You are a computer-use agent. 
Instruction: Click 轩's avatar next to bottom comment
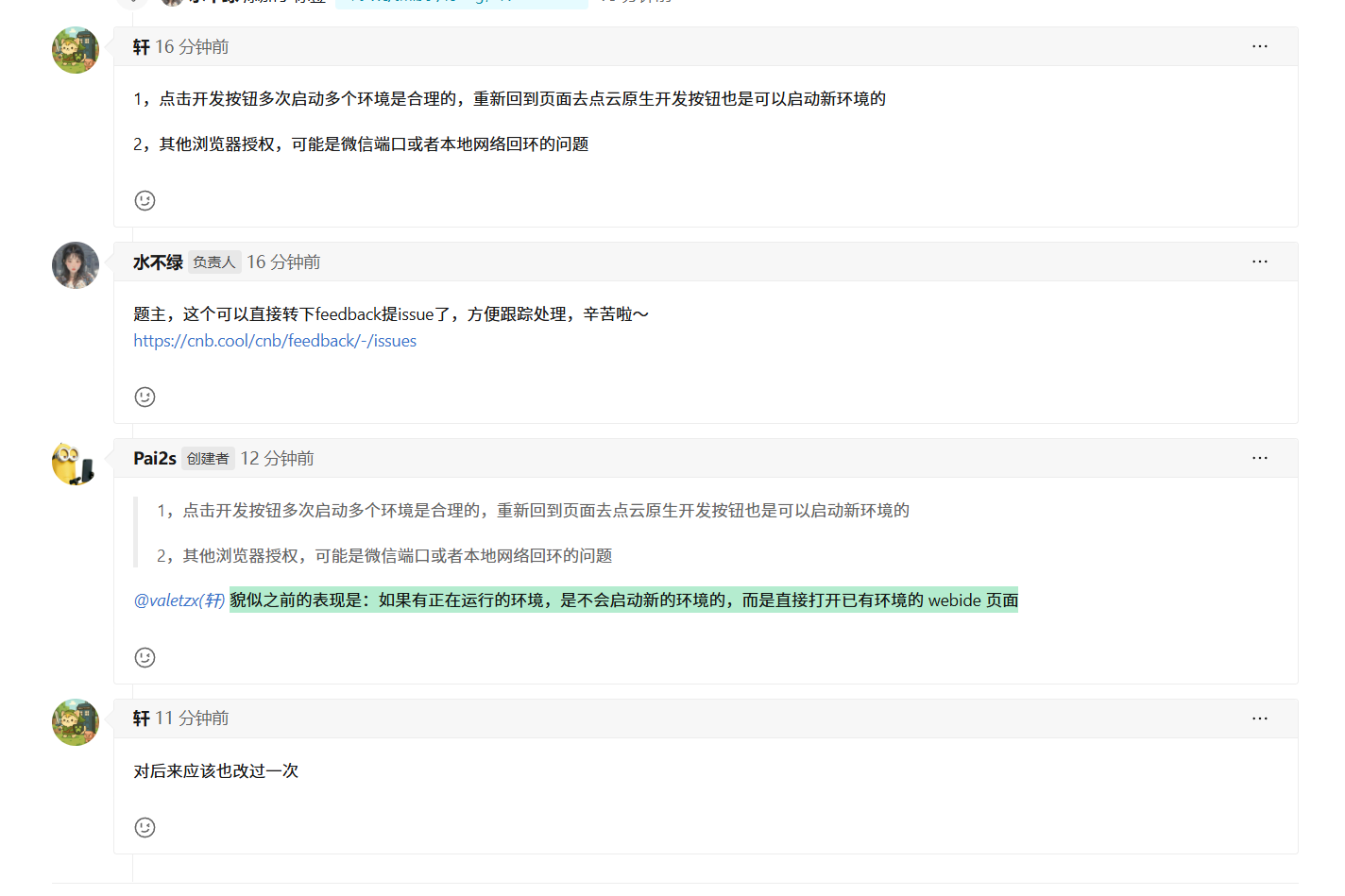click(75, 722)
